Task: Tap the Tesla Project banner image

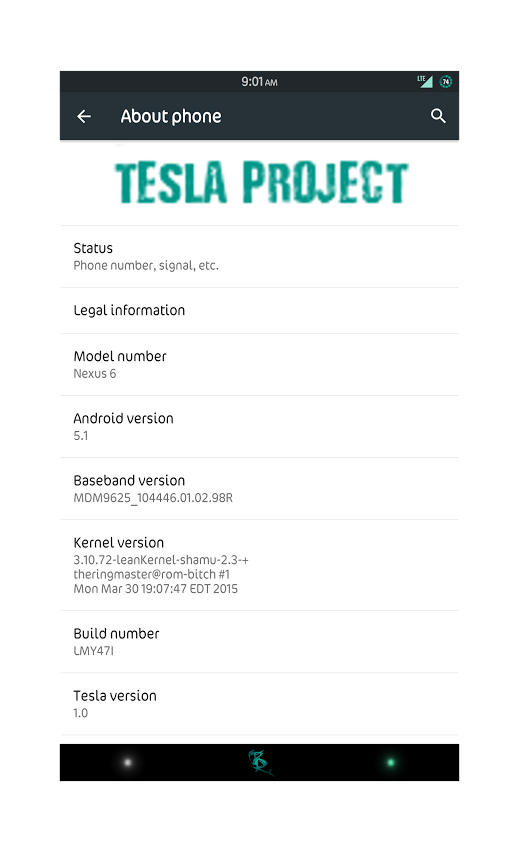Action: [x=261, y=182]
